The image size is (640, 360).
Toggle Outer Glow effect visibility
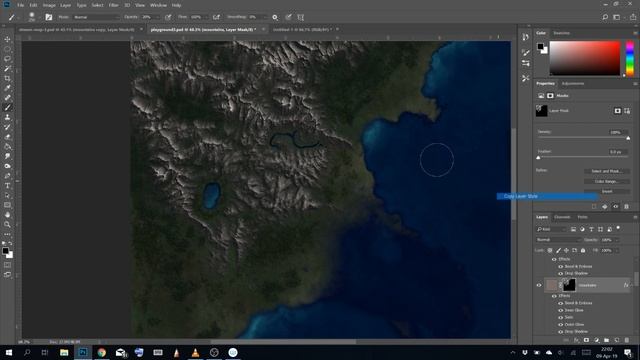pyautogui.click(x=560, y=324)
